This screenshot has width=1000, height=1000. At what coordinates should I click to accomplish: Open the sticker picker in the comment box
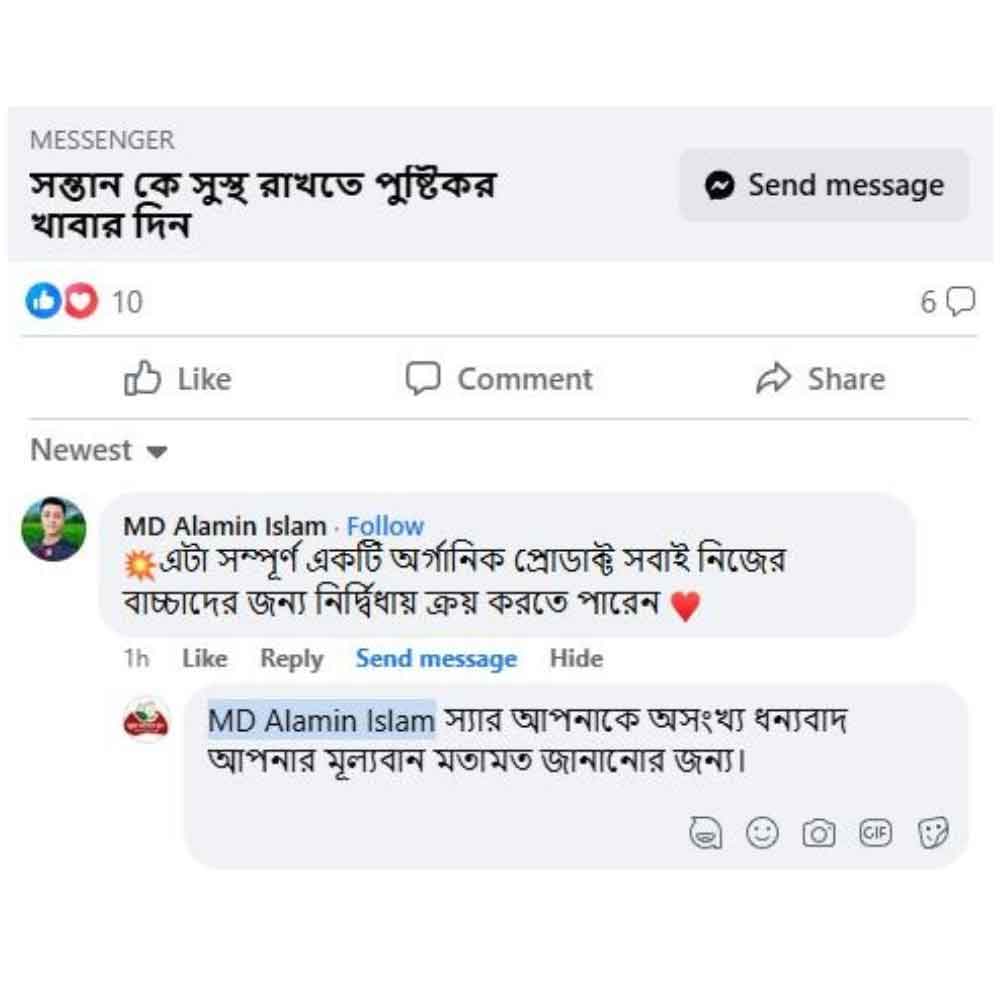click(710, 832)
